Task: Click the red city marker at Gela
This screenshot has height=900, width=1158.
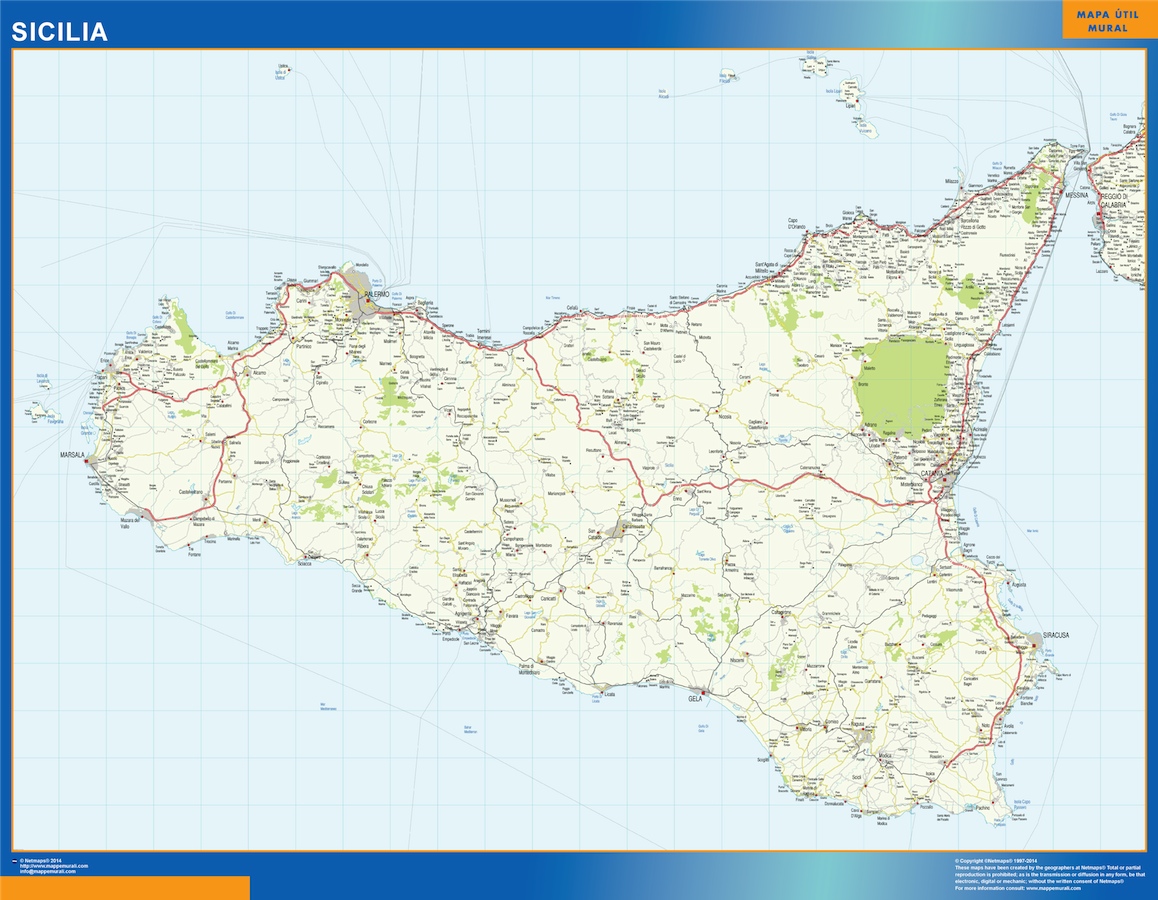Action: 705,693
